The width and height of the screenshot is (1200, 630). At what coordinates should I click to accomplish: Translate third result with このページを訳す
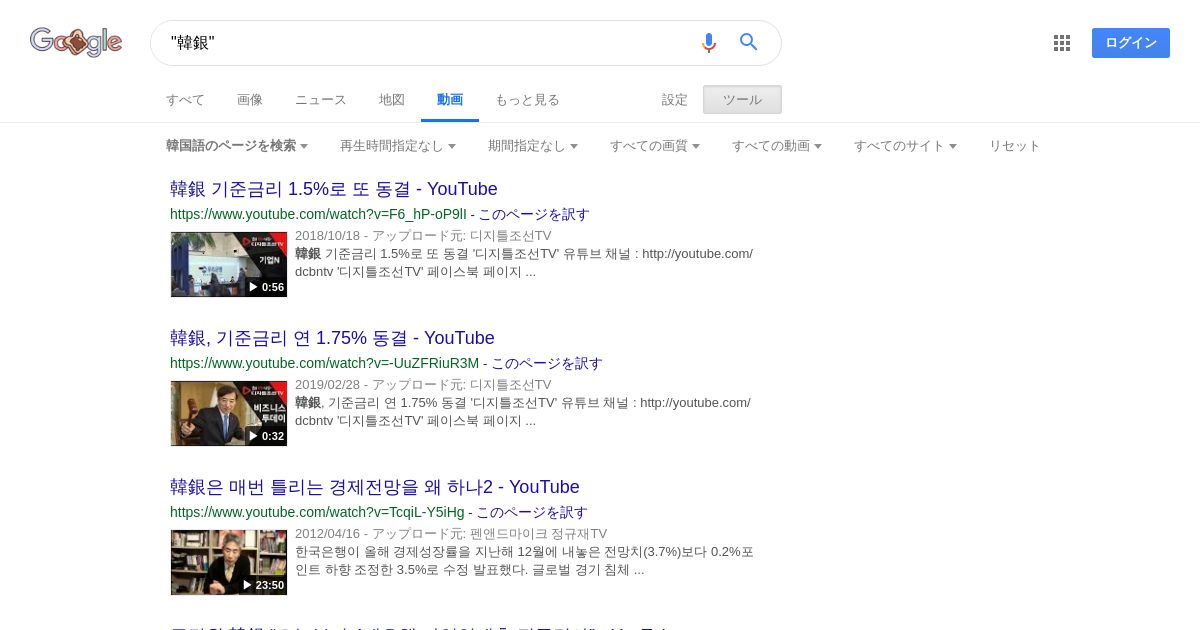tap(532, 512)
